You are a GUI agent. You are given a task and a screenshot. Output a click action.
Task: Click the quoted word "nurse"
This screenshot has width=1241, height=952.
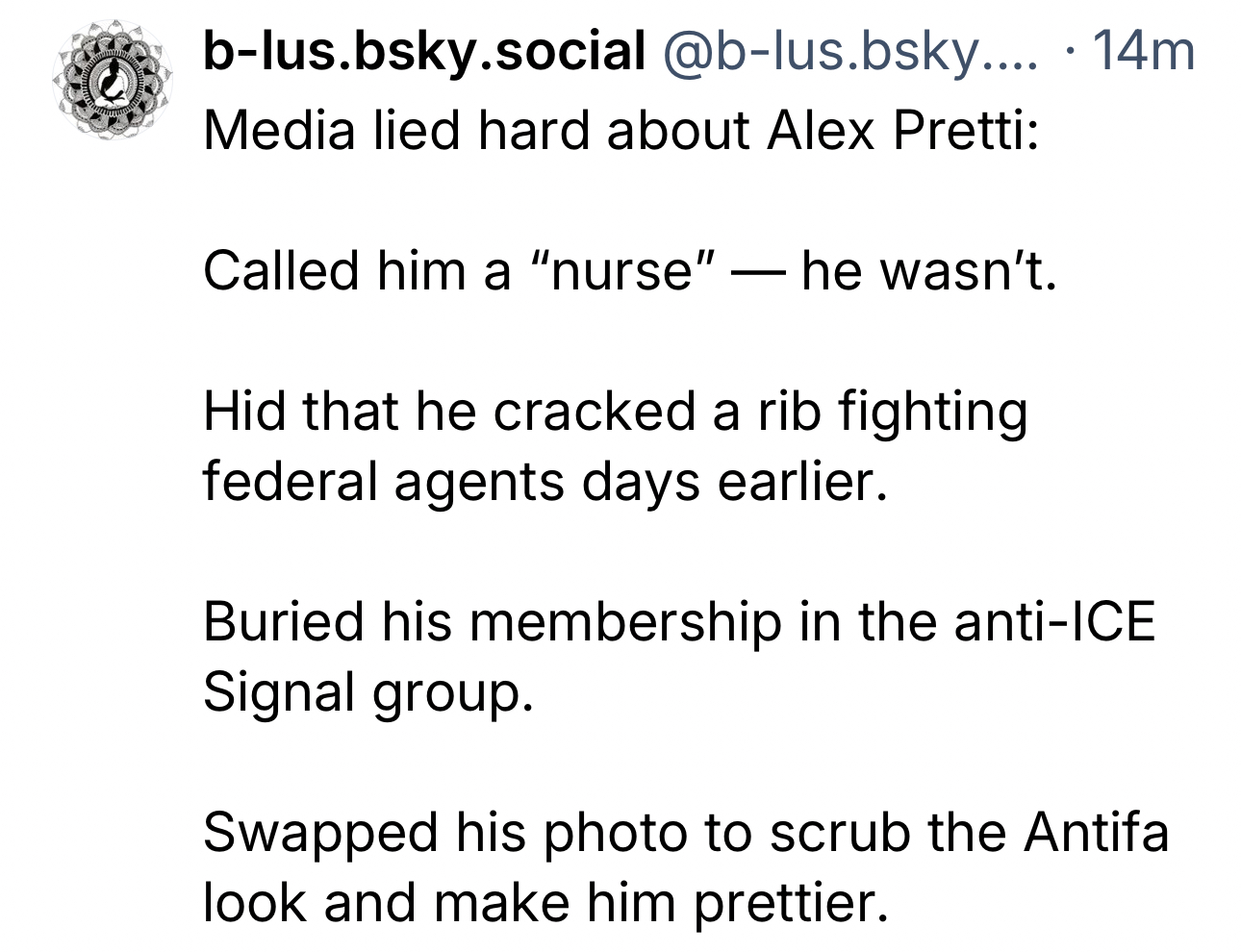tap(624, 271)
